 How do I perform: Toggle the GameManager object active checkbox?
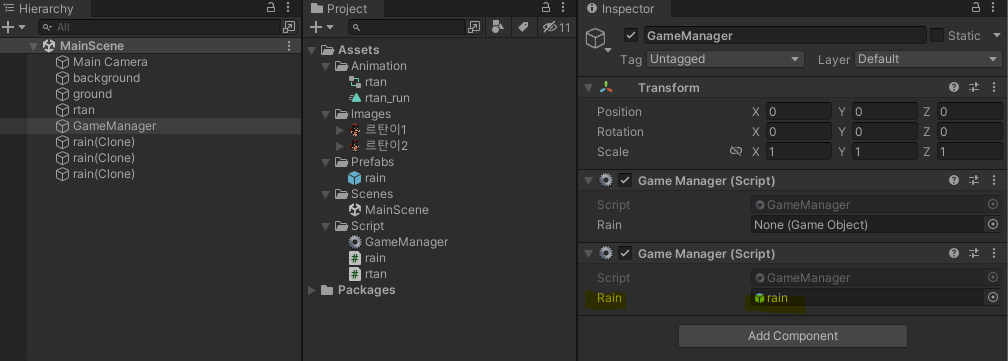click(x=631, y=35)
